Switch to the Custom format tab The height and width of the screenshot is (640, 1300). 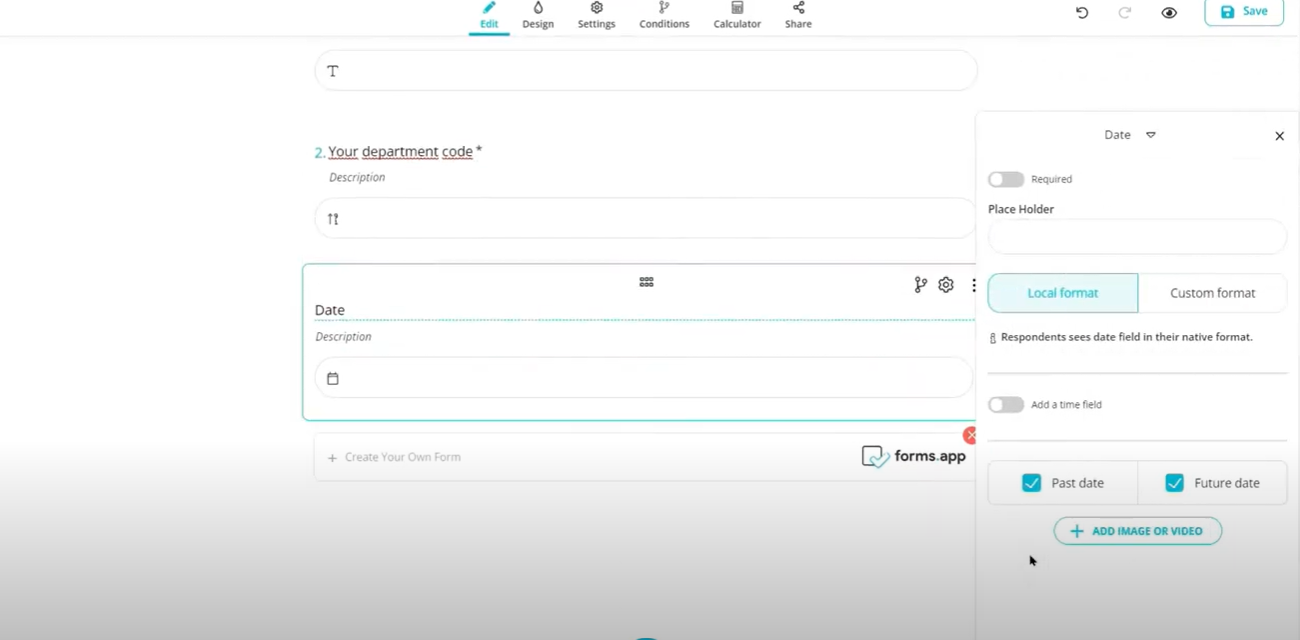coord(1212,292)
